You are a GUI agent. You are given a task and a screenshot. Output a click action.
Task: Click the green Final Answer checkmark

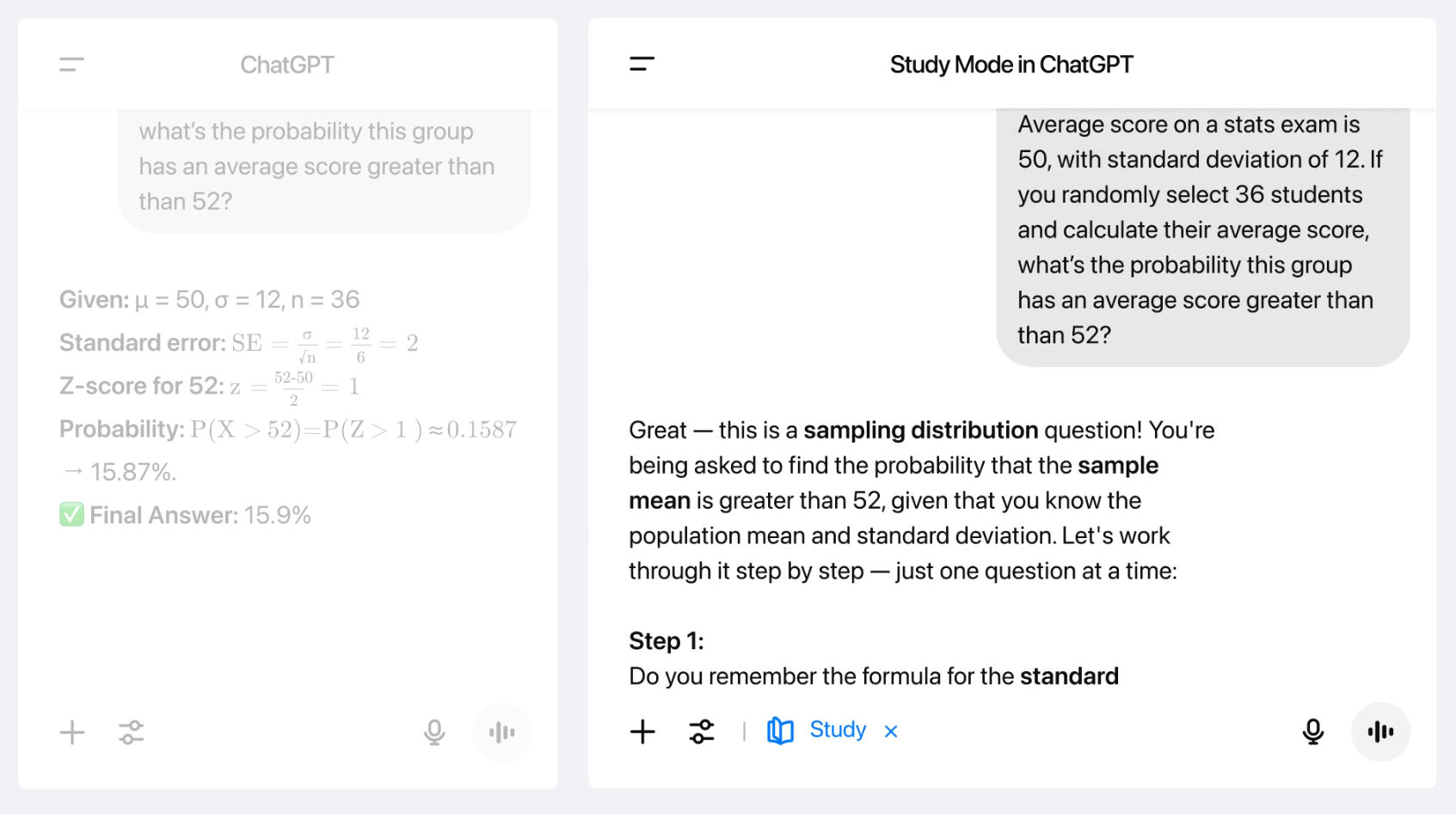(71, 515)
